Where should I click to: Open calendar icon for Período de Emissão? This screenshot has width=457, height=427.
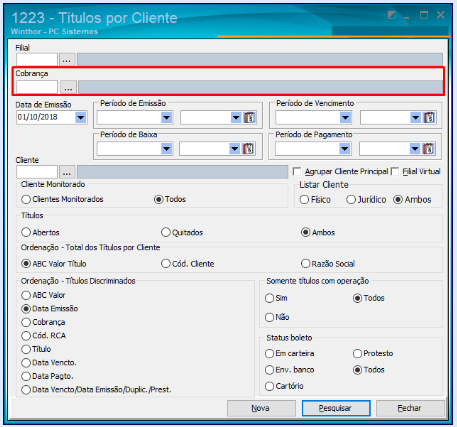tap(250, 117)
